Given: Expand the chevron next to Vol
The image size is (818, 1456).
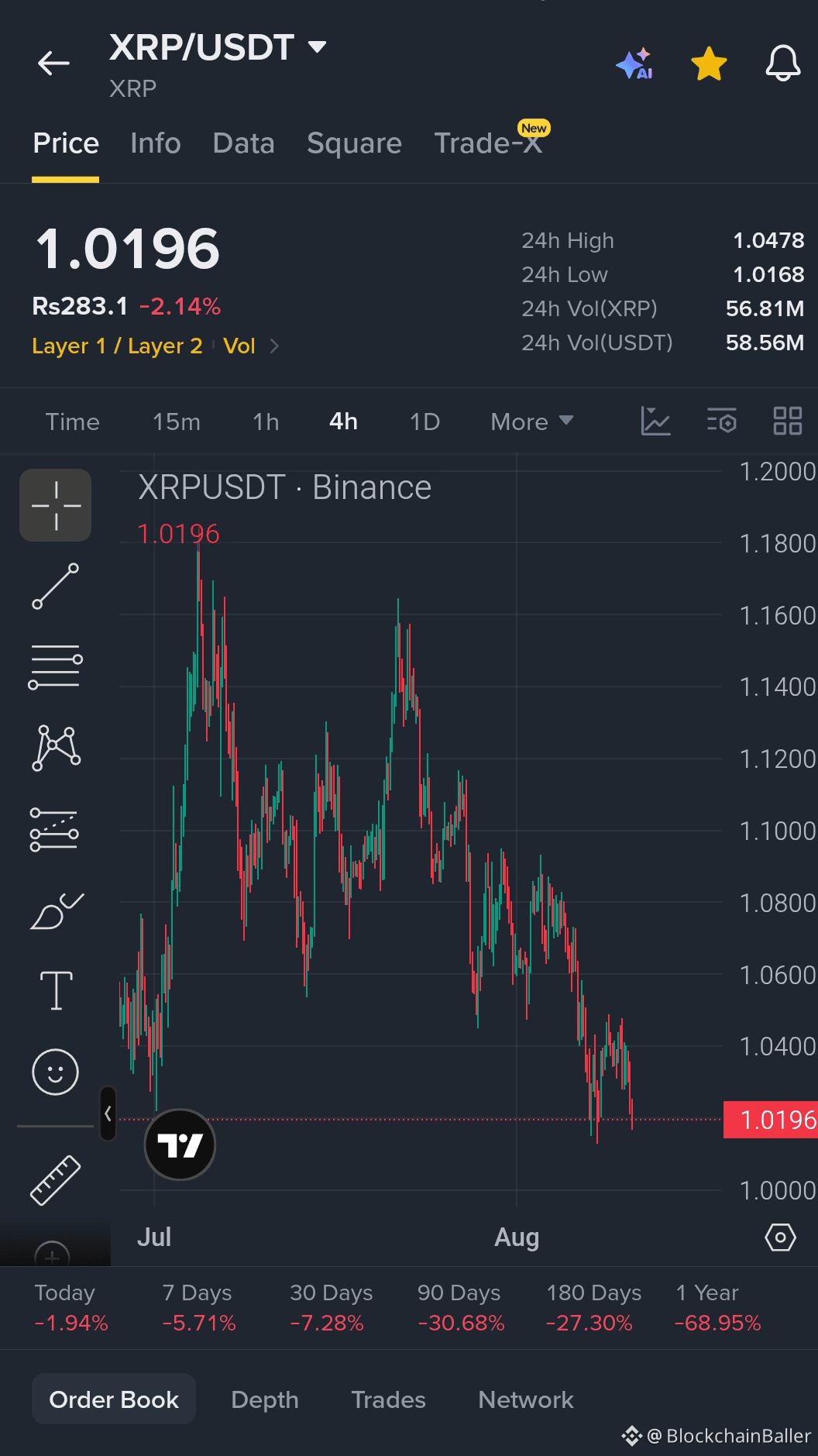Looking at the screenshot, I should coord(273,346).
